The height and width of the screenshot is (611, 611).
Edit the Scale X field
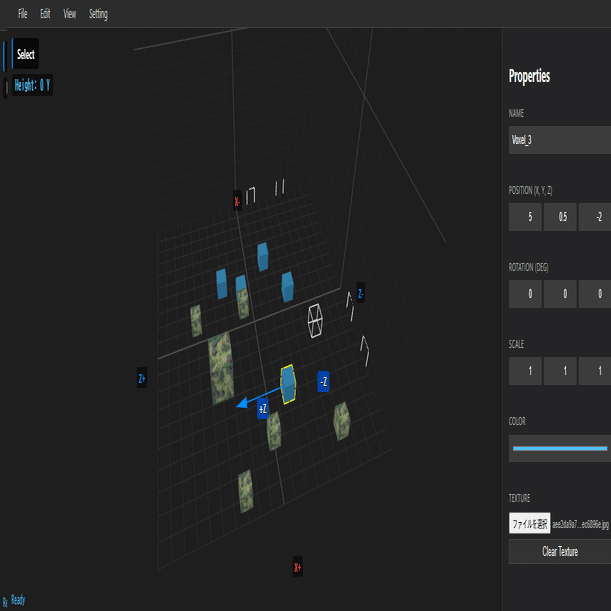tap(525, 371)
